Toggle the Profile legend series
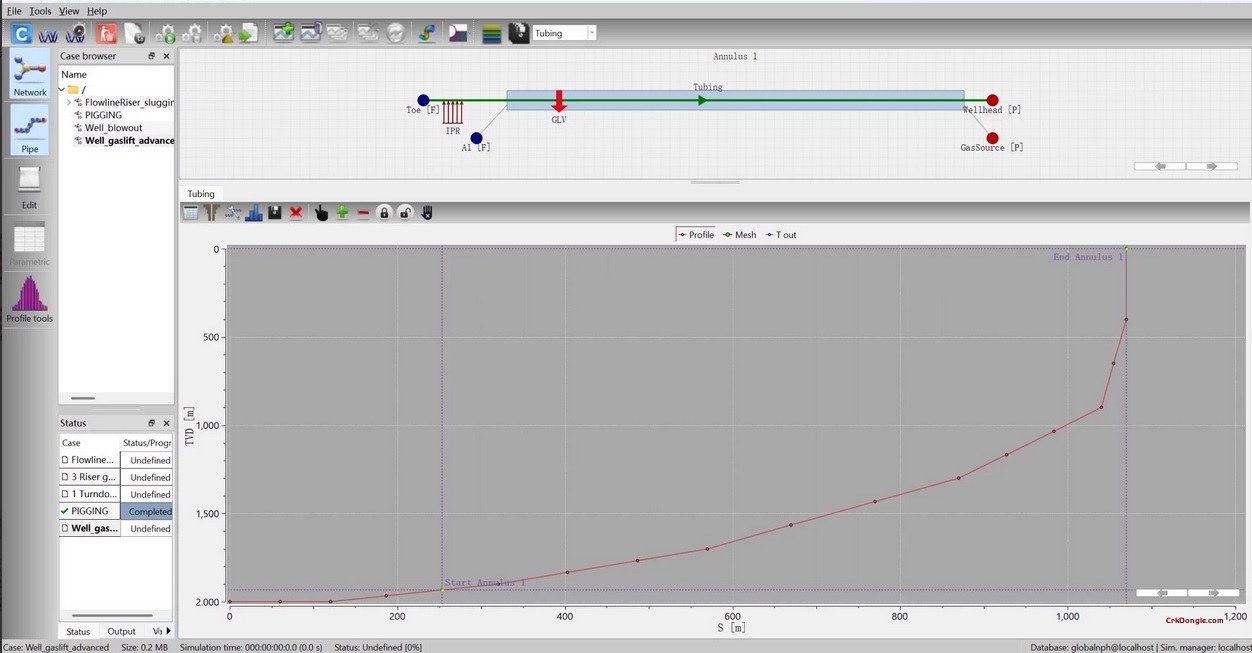 tap(696, 235)
